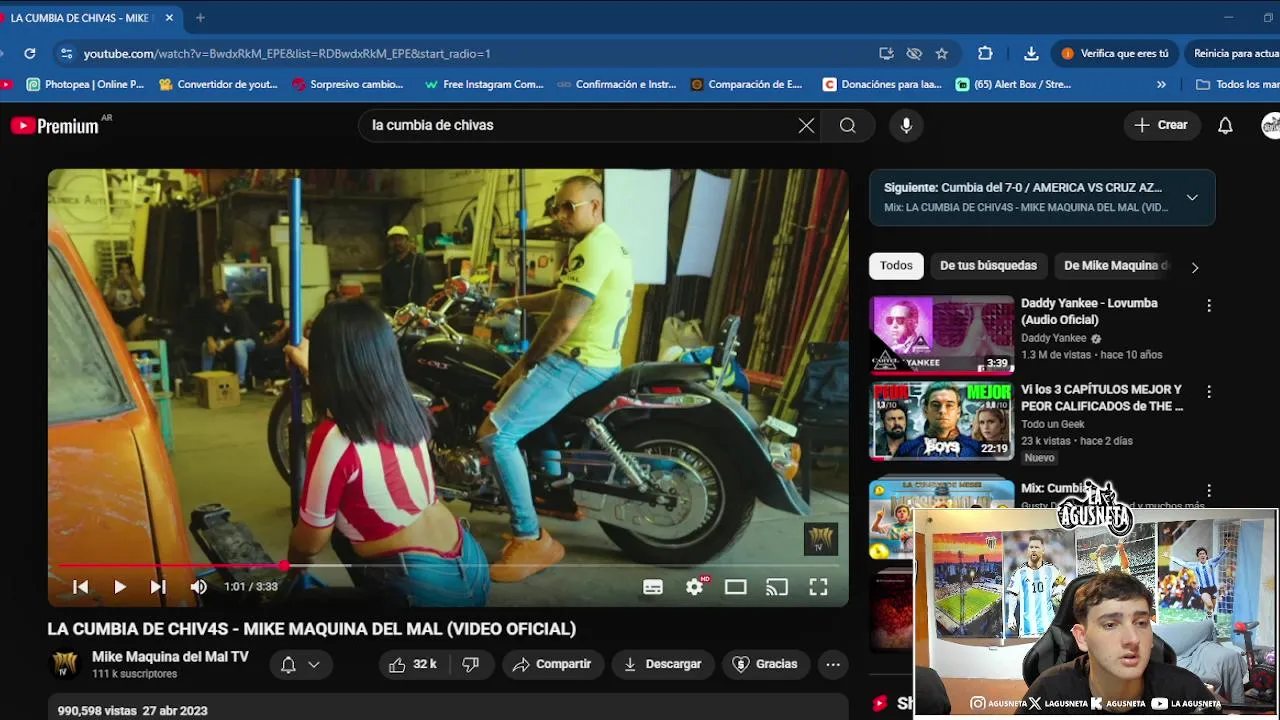This screenshot has height=720, width=1280.
Task: Skip to next video
Action: [158, 587]
